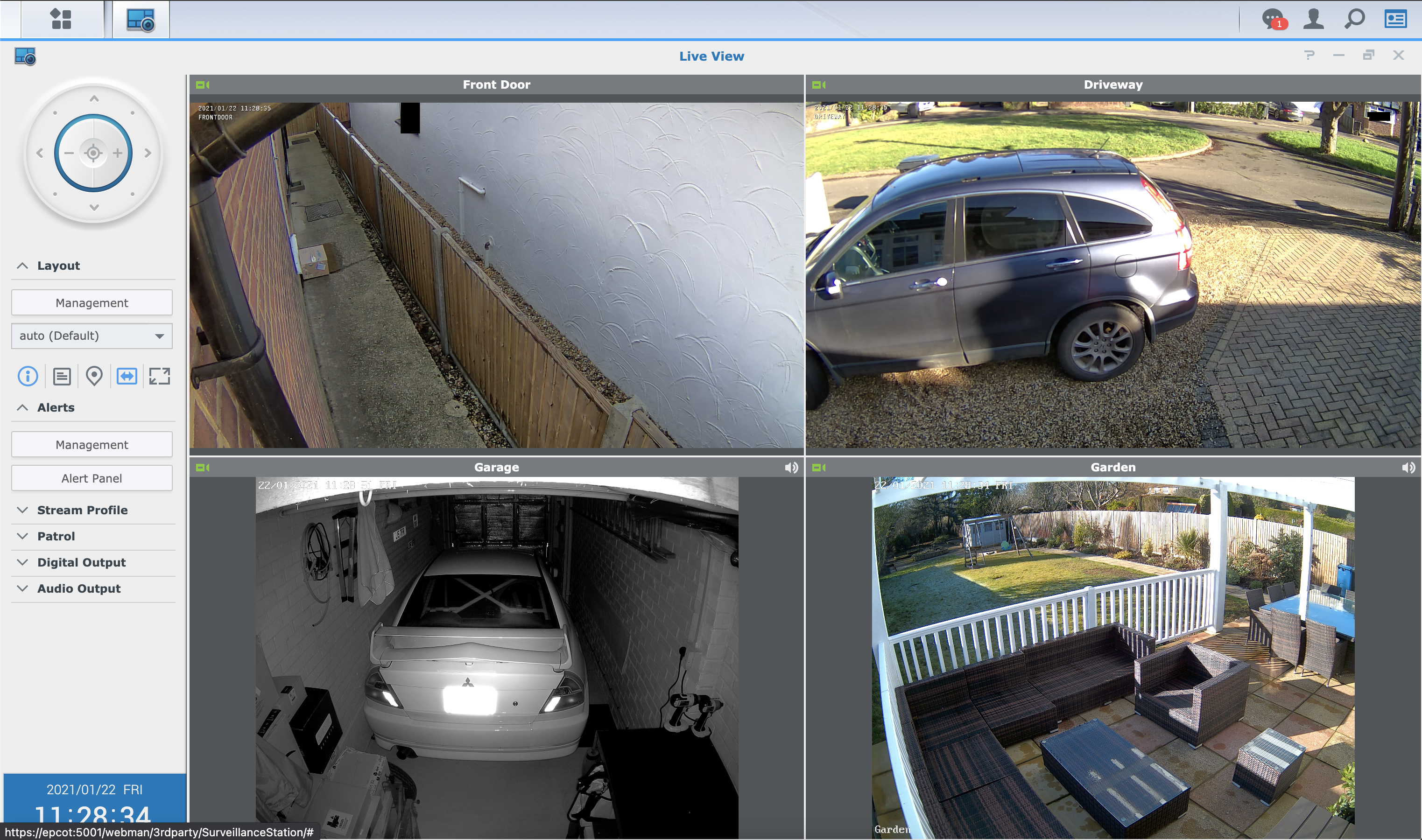Click the PTZ zoom in plus
The width and height of the screenshot is (1422, 840).
[x=118, y=153]
